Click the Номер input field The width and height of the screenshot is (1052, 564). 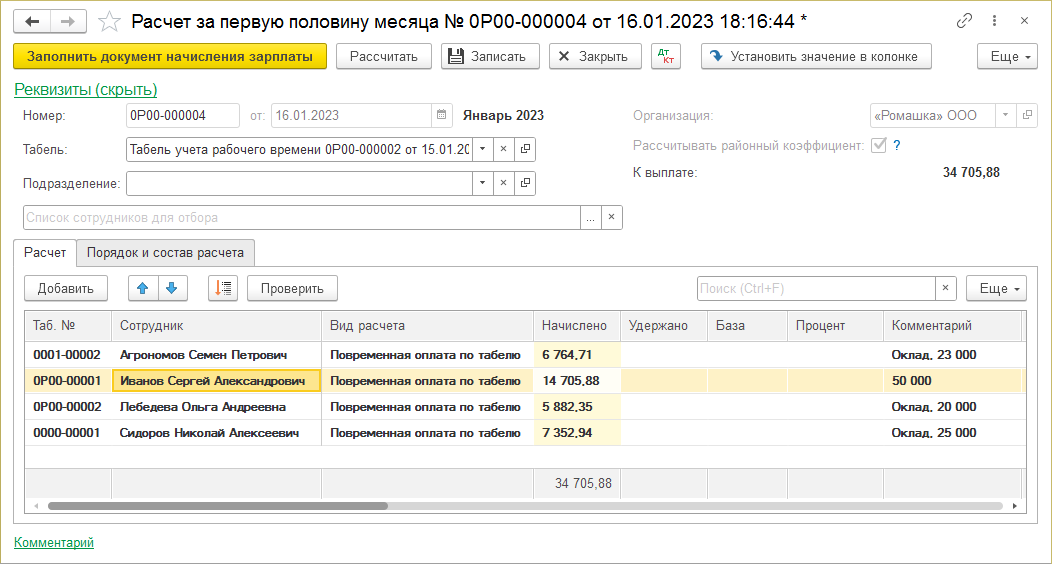tap(182, 115)
